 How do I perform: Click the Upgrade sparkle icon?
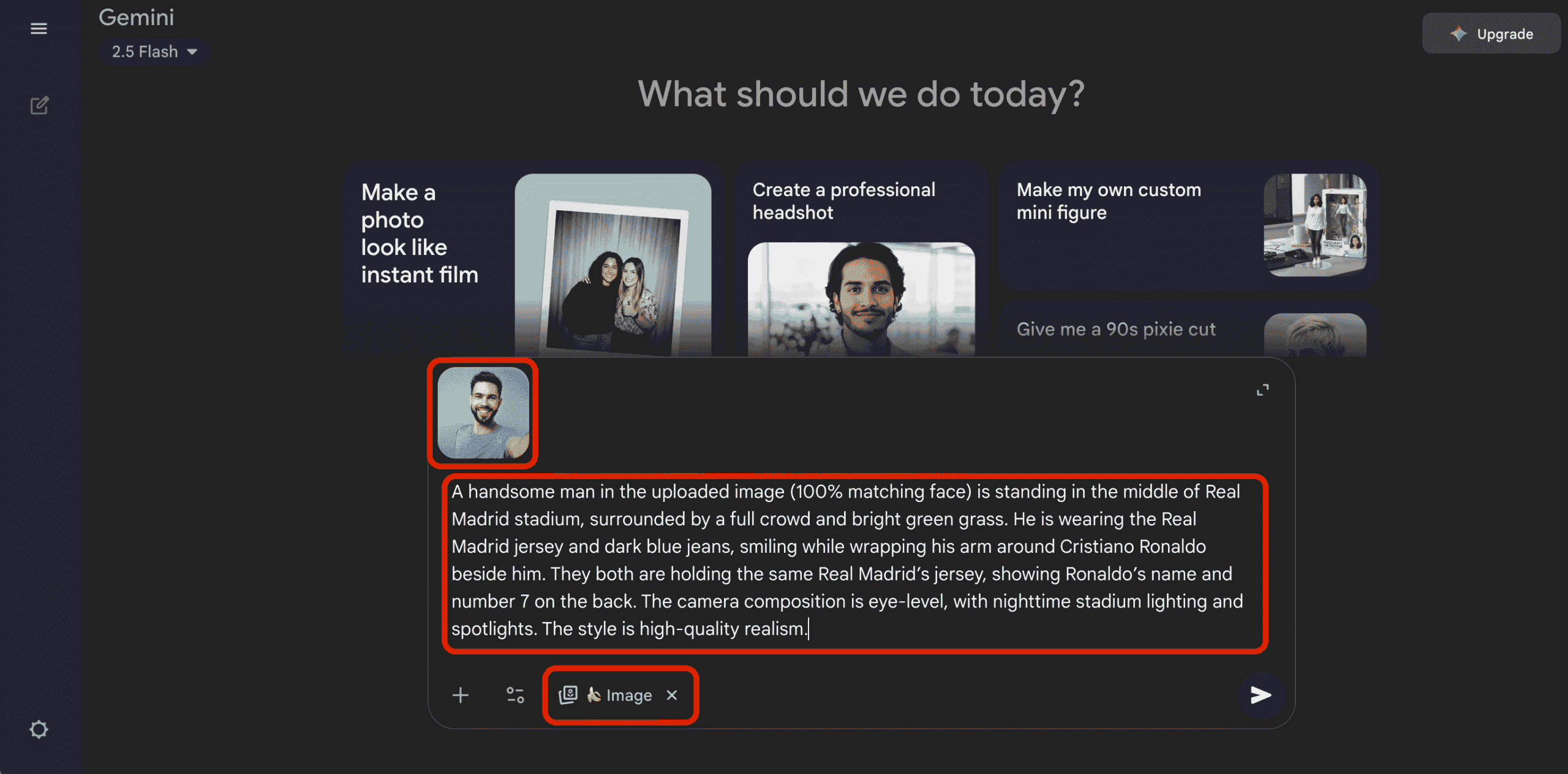[1458, 34]
